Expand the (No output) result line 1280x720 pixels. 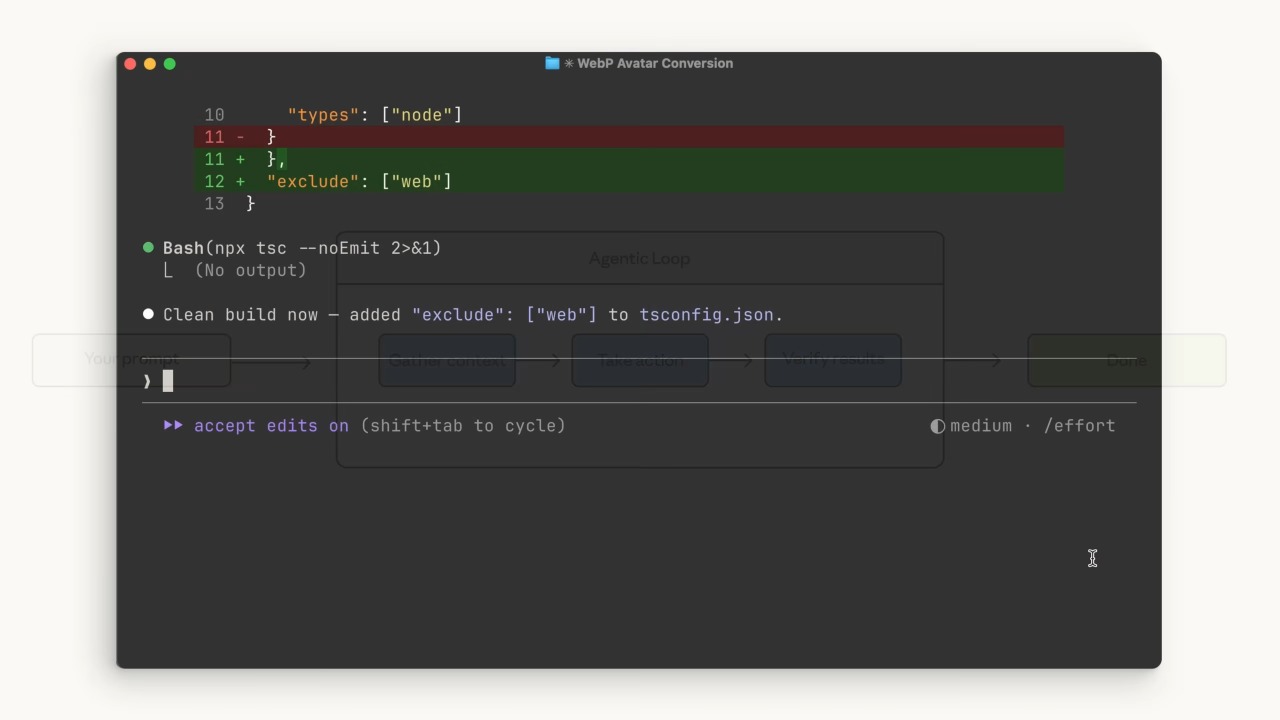tap(250, 270)
